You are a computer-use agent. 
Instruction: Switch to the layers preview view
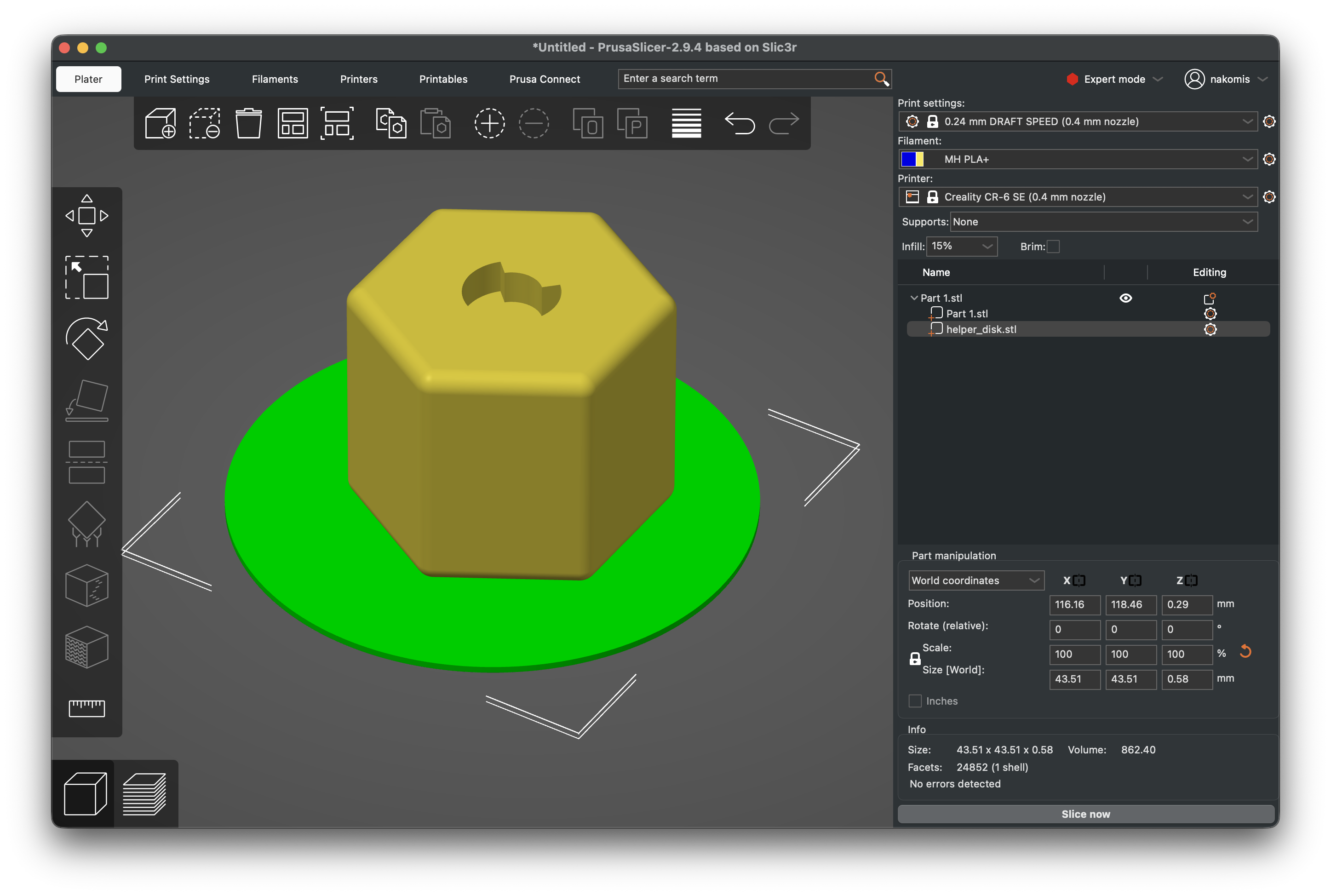[145, 794]
